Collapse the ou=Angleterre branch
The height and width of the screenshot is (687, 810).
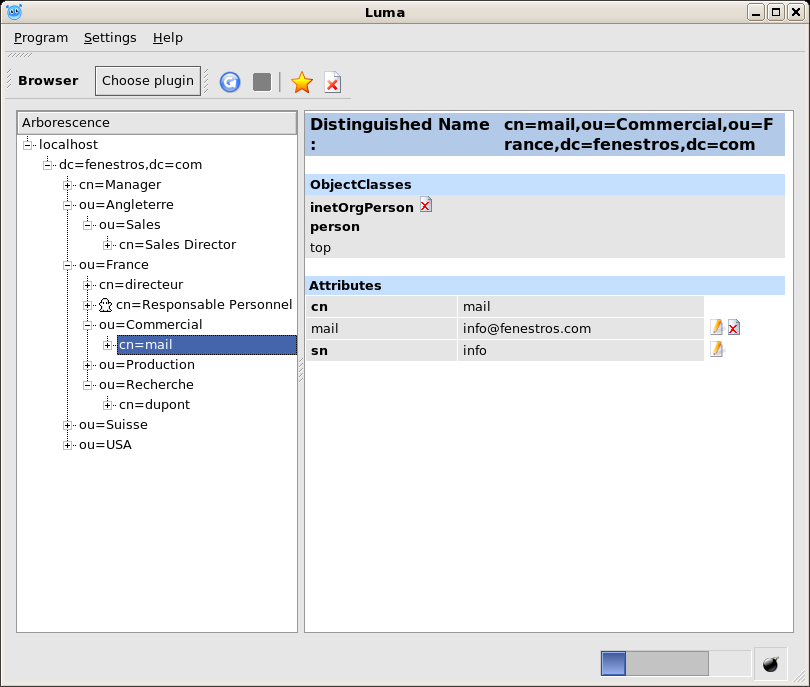point(68,205)
